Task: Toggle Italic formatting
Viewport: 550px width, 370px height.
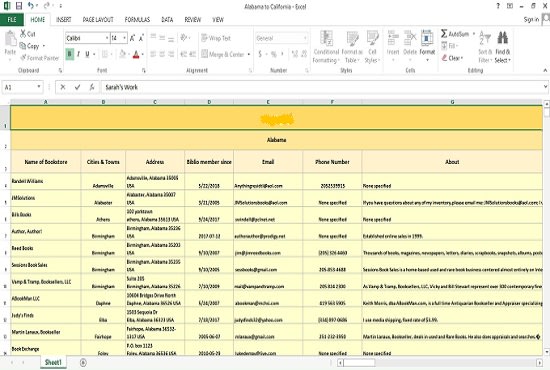Action: tap(79, 54)
